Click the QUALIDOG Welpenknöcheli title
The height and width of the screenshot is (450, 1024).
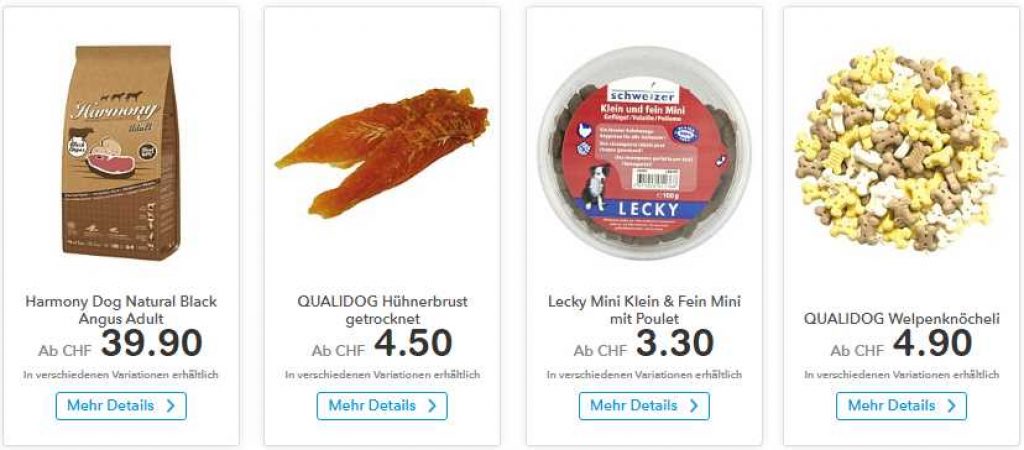(901, 319)
